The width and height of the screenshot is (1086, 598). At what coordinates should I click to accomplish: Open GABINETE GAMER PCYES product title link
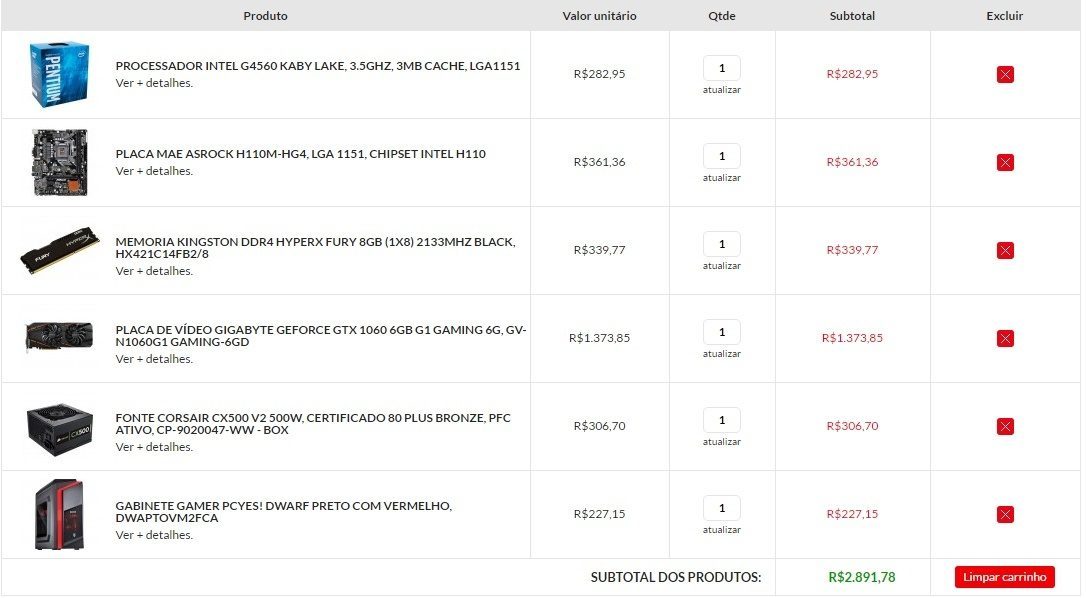(283, 512)
